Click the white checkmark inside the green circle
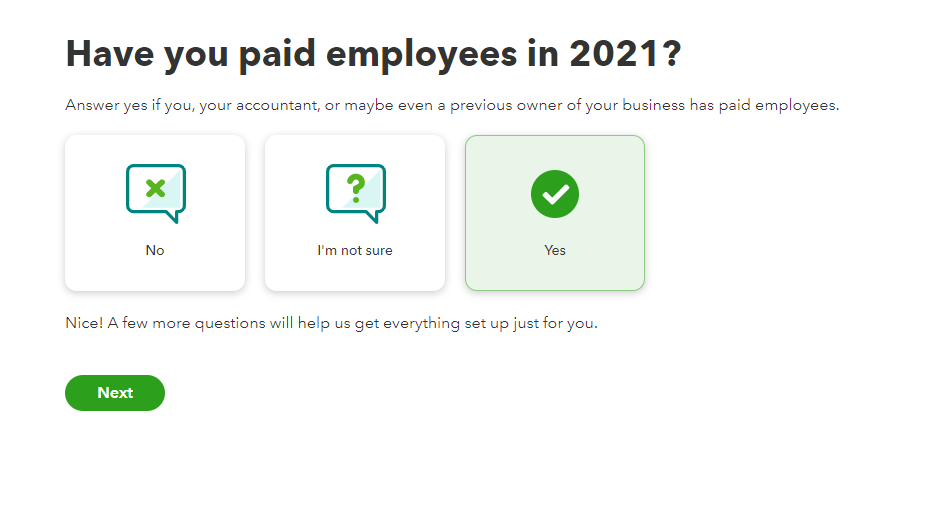948x514 pixels. coord(555,194)
